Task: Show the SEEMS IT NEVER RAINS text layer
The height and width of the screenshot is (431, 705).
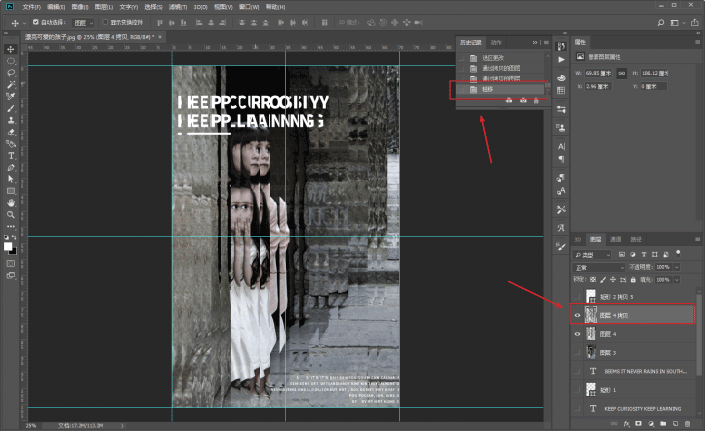Action: tap(577, 371)
